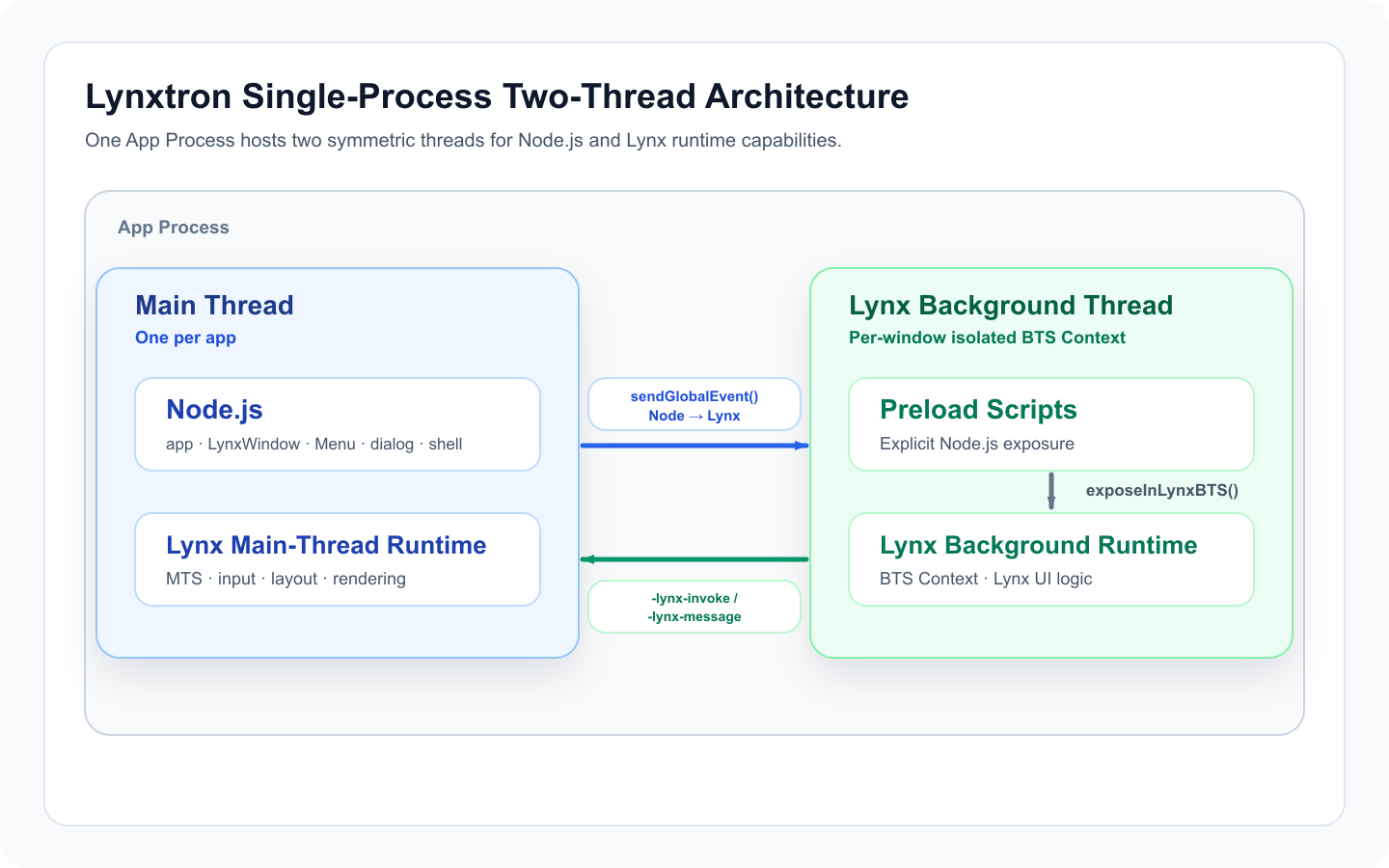Click "Explicit Node.js exposure" text

coord(977,444)
